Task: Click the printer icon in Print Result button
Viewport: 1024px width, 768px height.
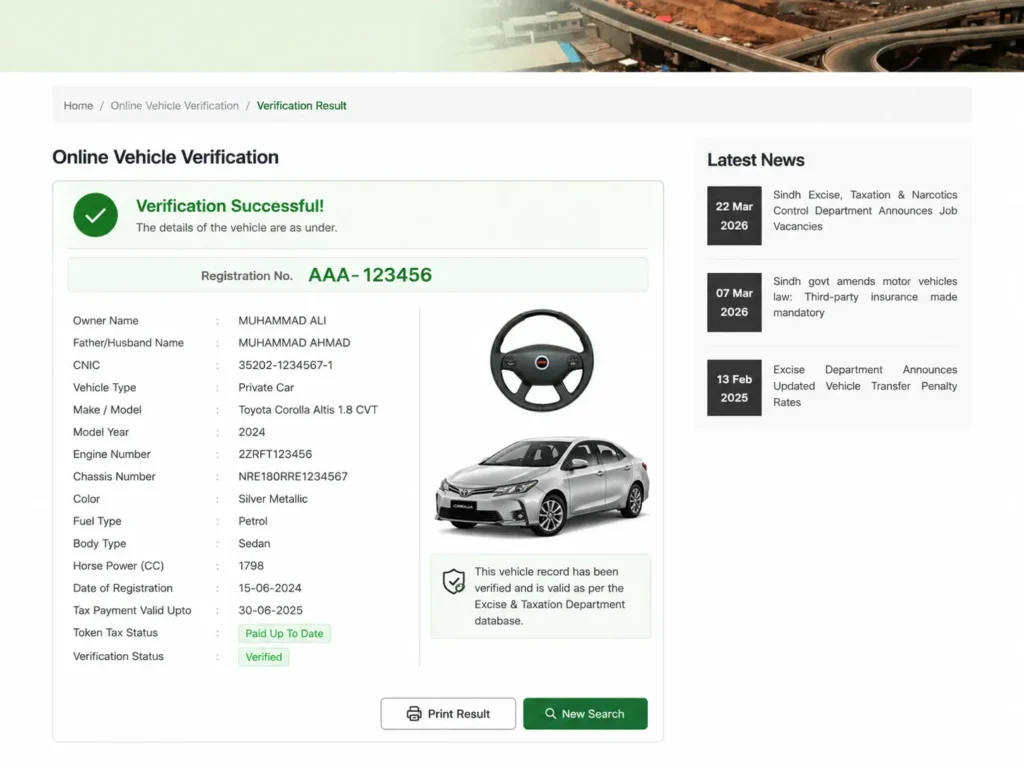Action: [x=414, y=713]
